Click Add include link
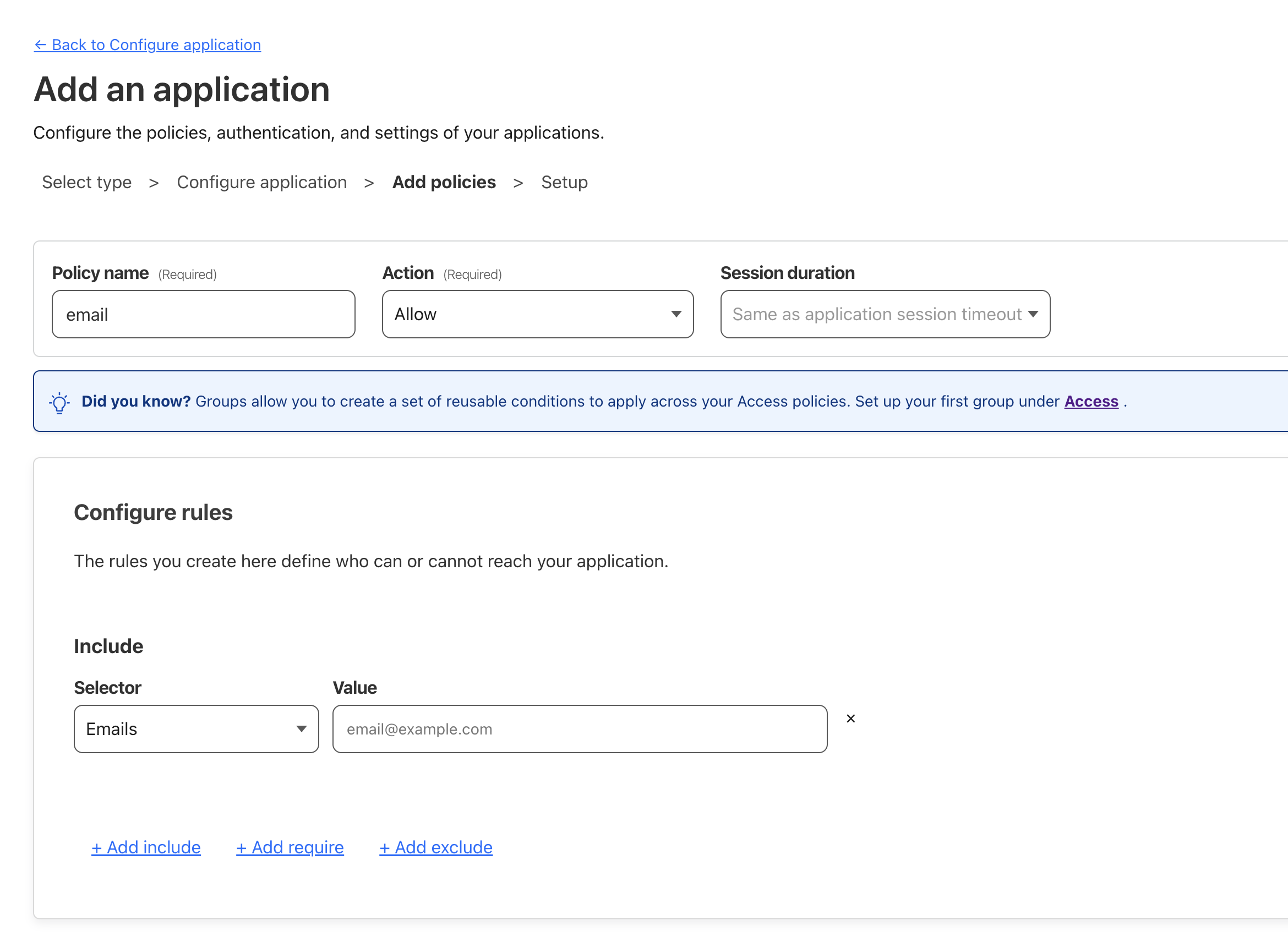The height and width of the screenshot is (943, 1288). point(146,847)
